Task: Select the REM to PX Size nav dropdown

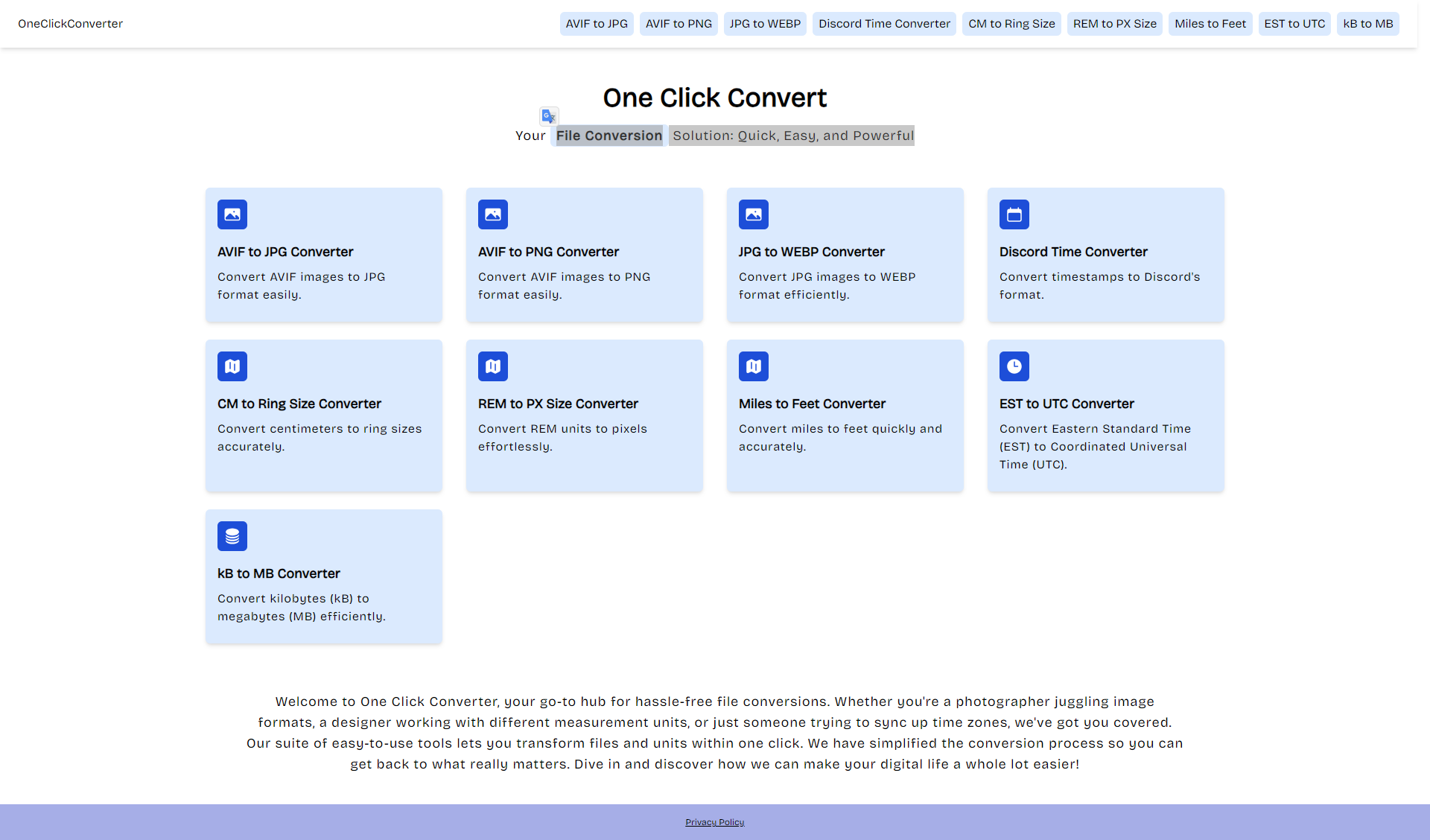Action: click(x=1114, y=23)
